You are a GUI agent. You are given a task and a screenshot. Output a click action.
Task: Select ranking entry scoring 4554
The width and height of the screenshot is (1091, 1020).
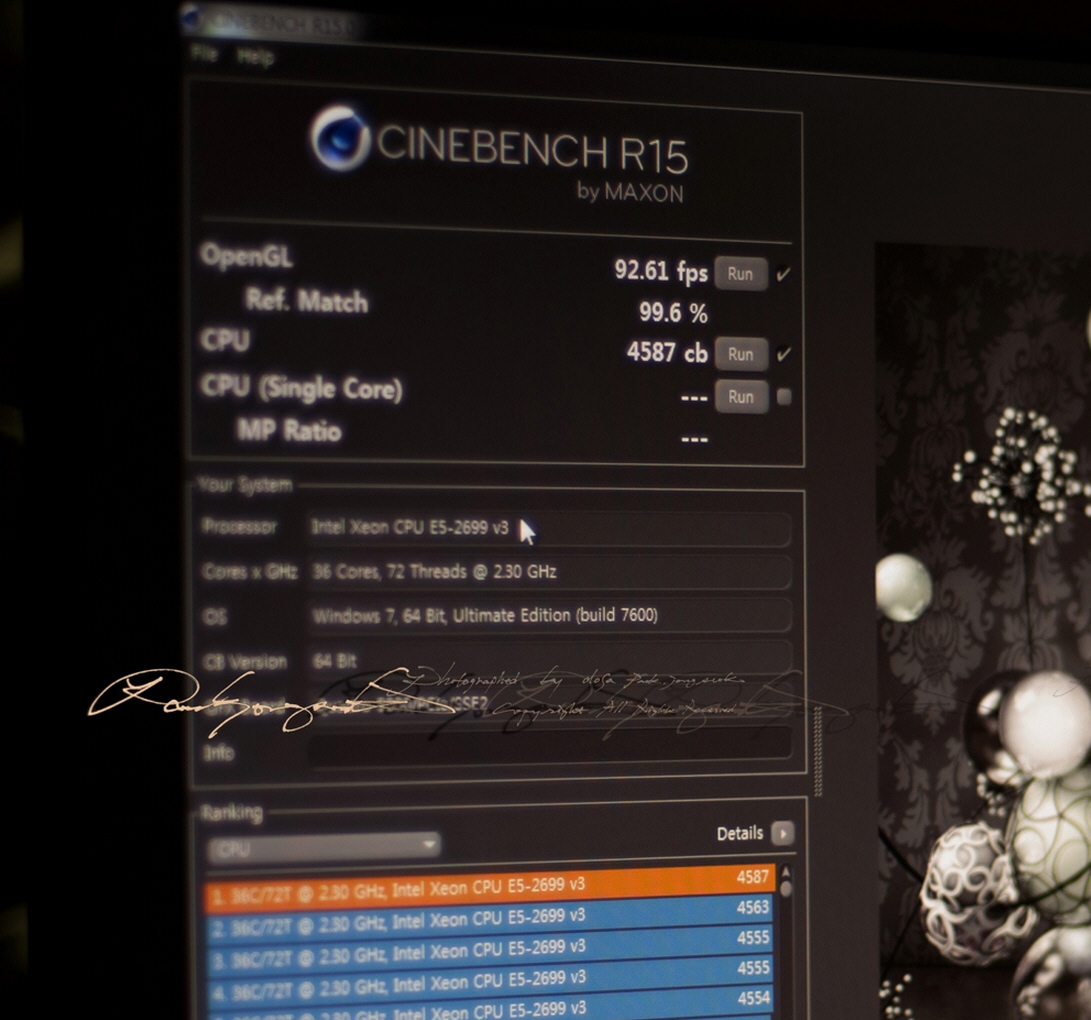pos(490,1005)
